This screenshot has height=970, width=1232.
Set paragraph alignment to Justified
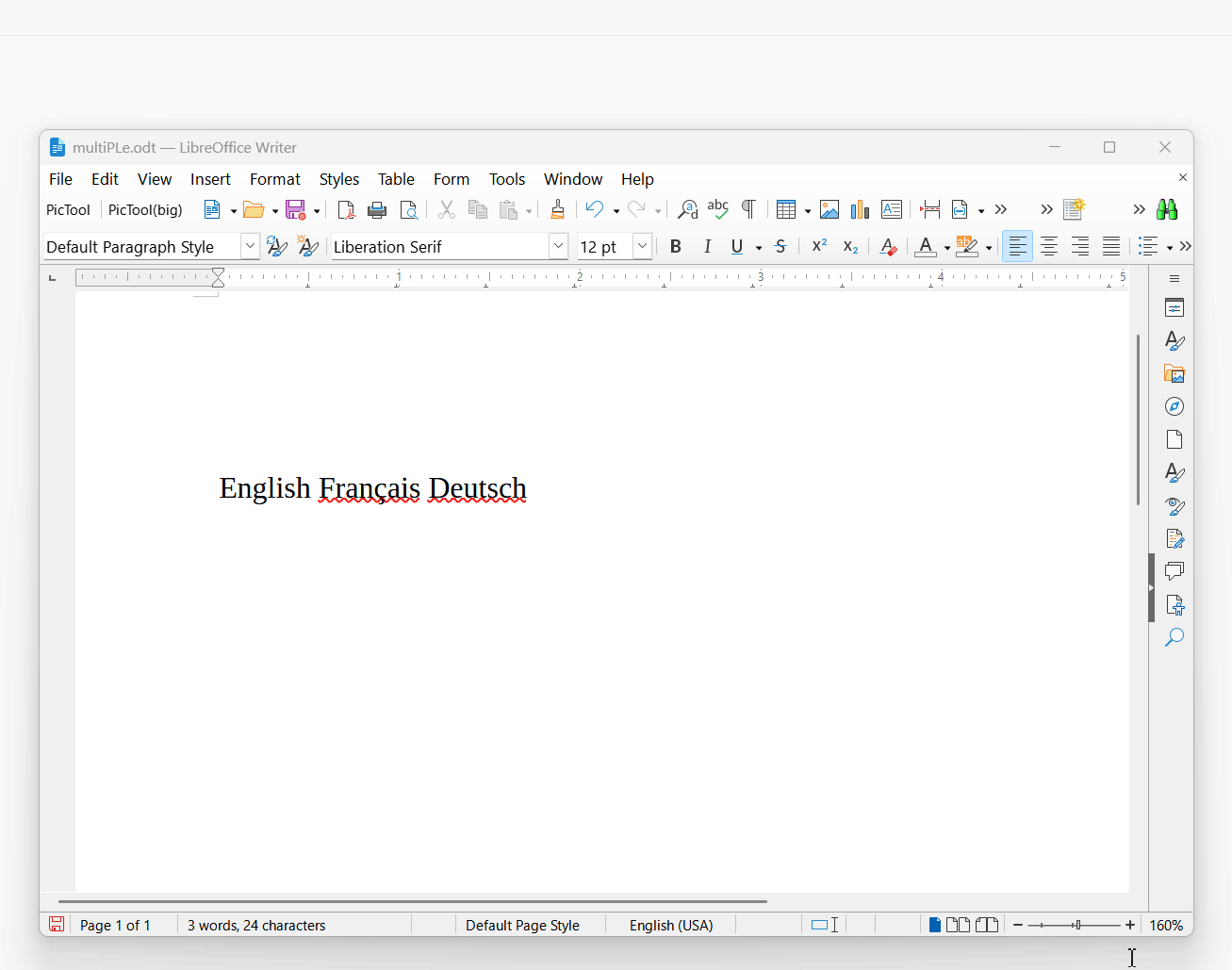click(1111, 246)
